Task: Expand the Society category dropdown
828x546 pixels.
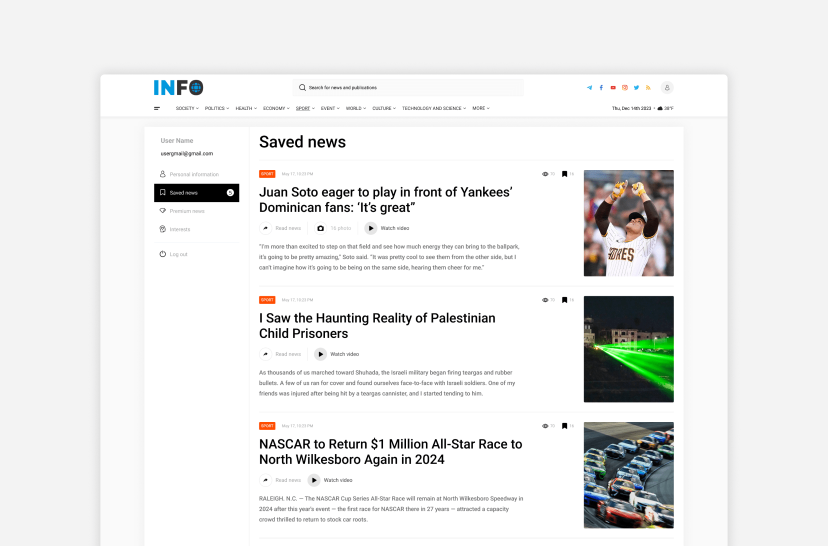Action: coord(187,108)
